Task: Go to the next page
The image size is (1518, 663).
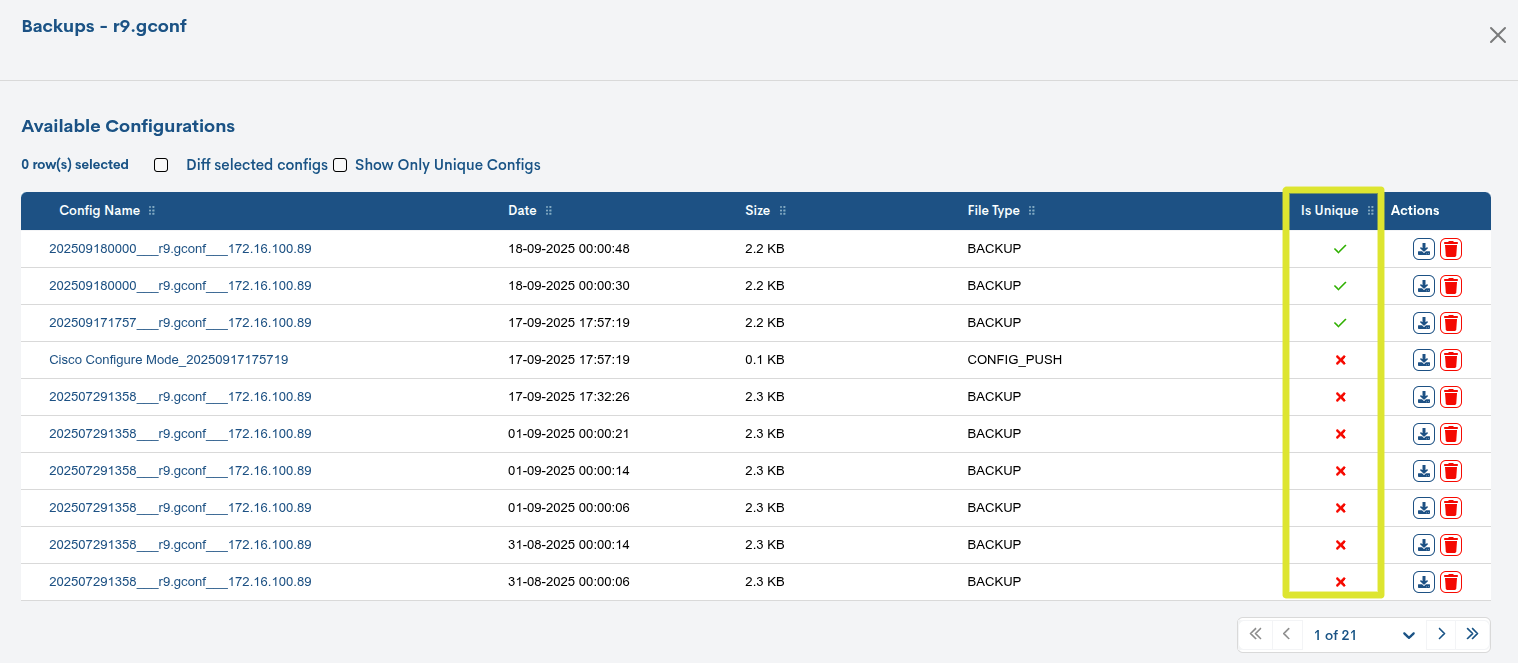Action: [1441, 634]
